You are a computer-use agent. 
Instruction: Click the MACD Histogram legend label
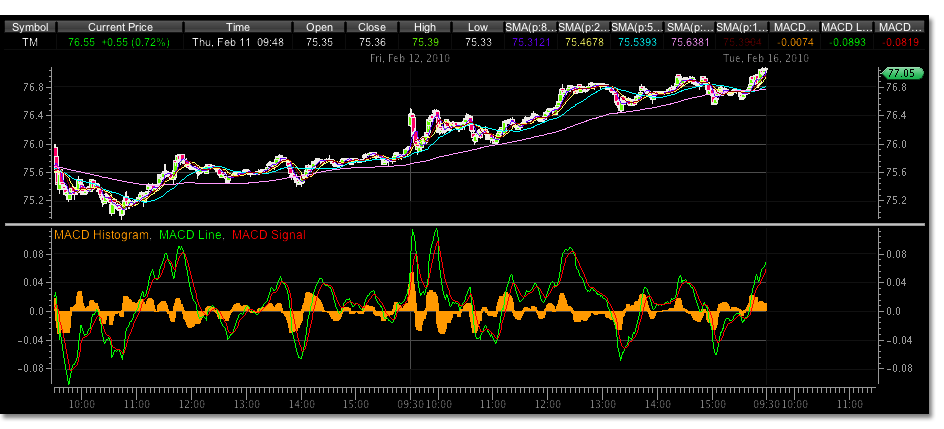click(x=103, y=234)
